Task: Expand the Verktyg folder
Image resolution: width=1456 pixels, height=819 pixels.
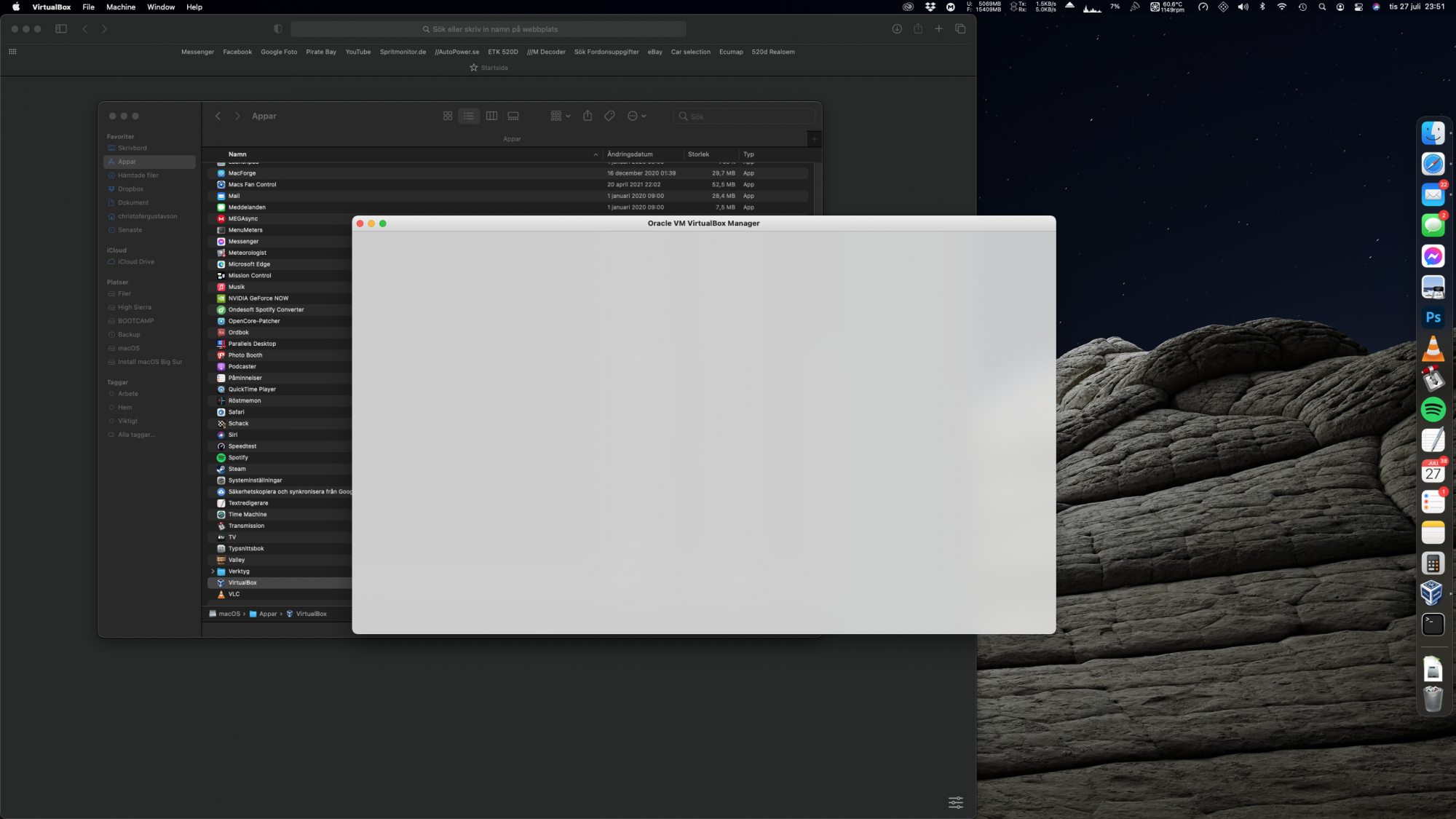Action: (213, 571)
